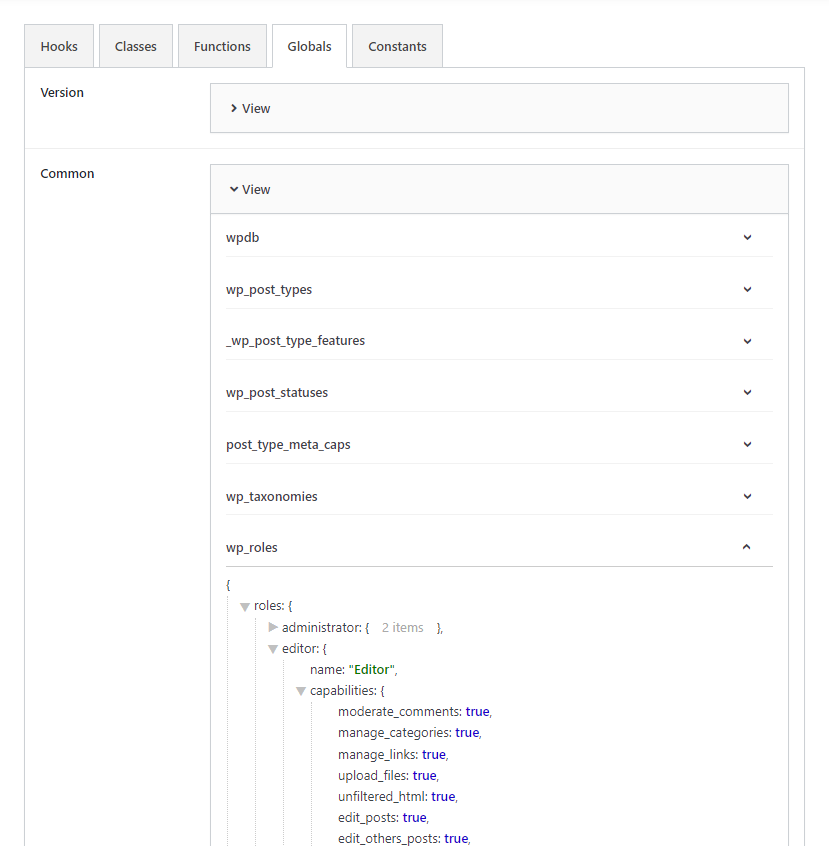Collapse the Common View section
The image size is (829, 846).
[499, 189]
